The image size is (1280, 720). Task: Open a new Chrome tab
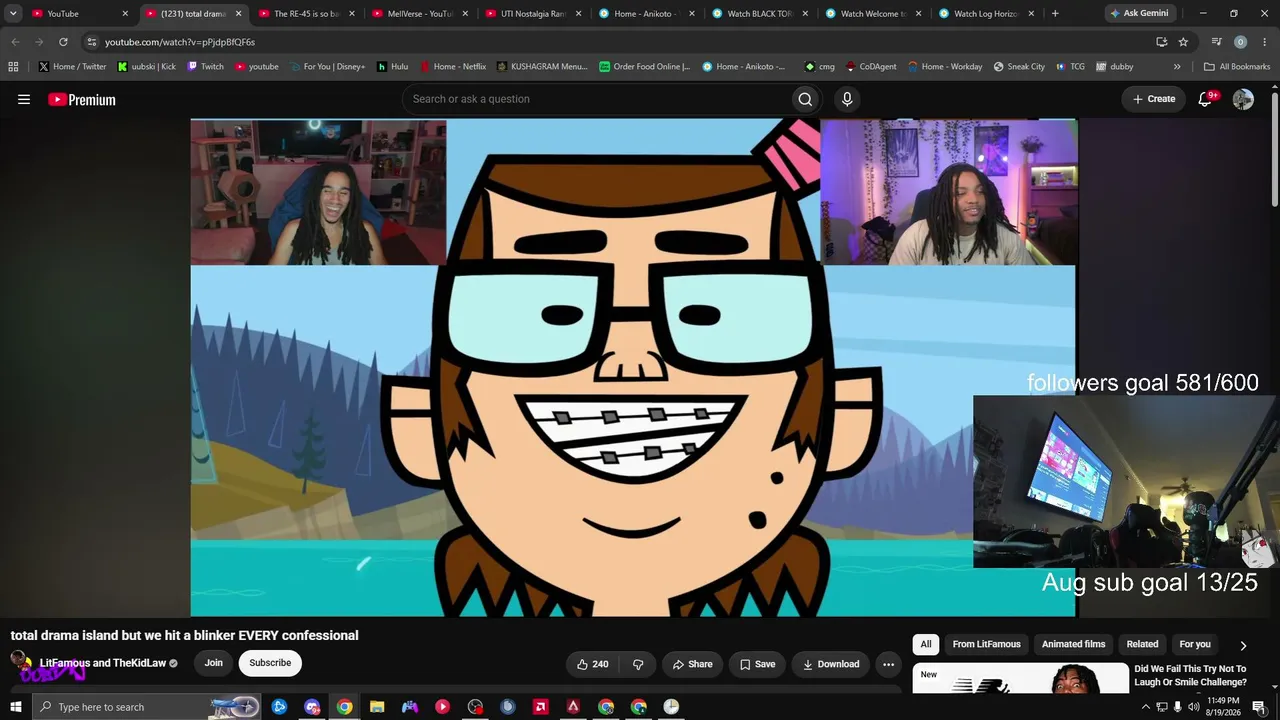(1055, 14)
